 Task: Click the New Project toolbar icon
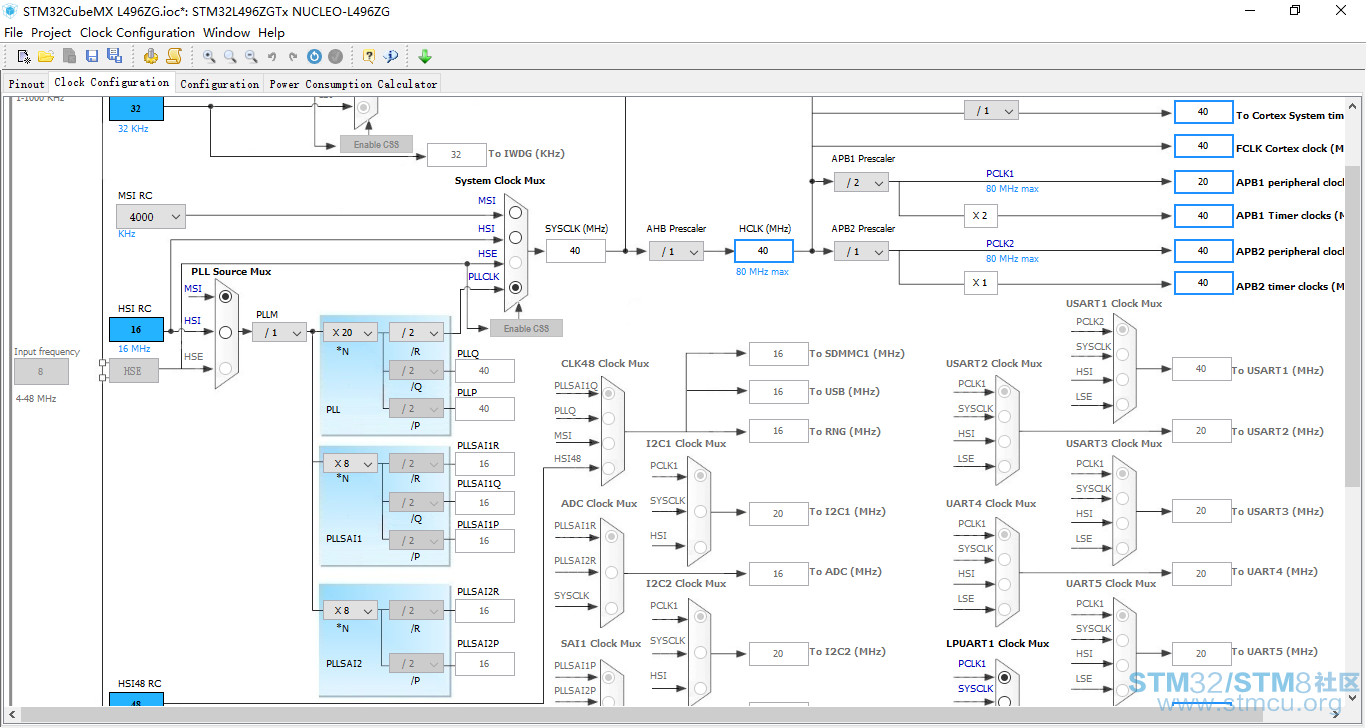pyautogui.click(x=24, y=57)
